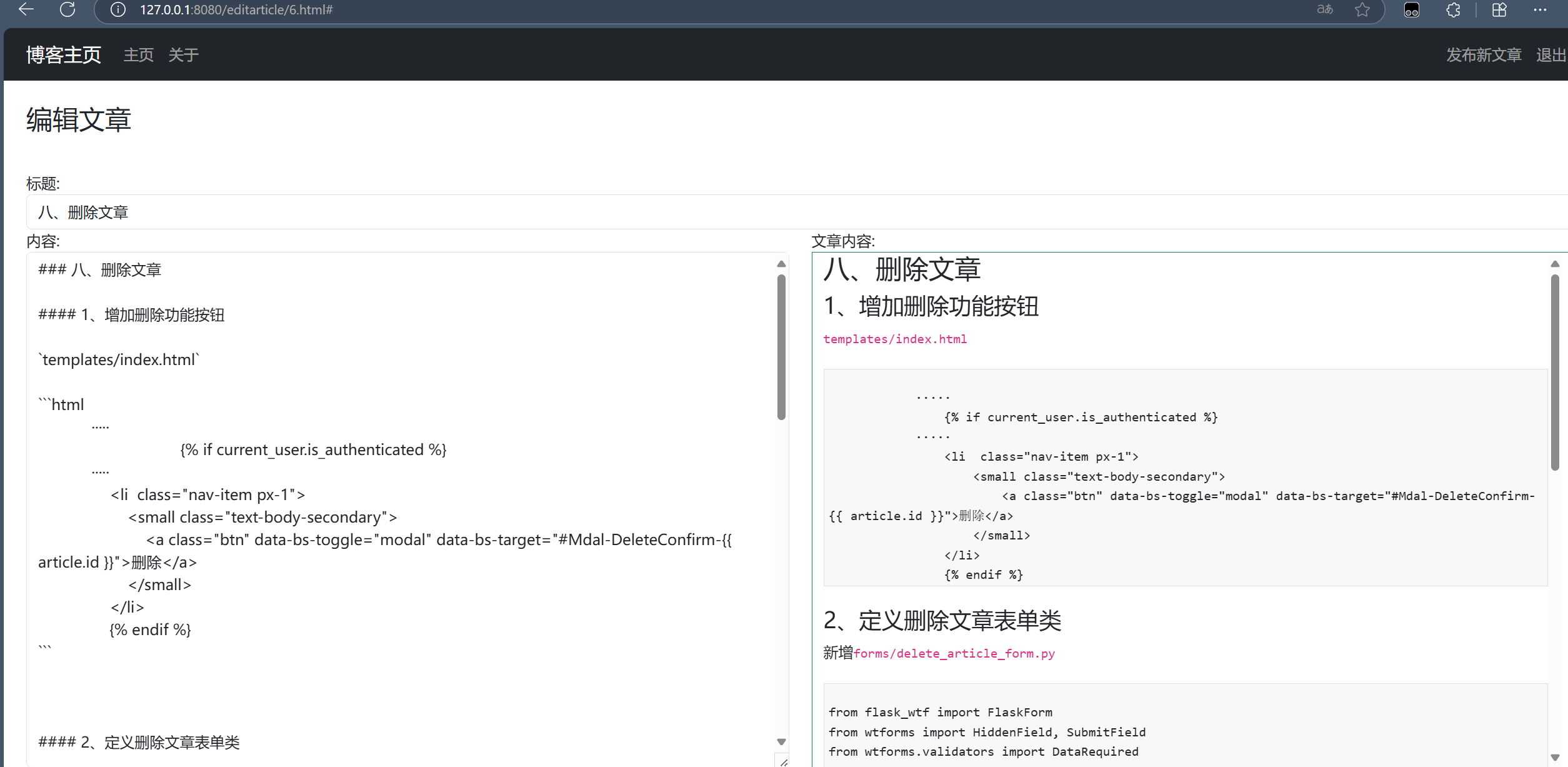This screenshot has height=767, width=1568.
Task: Click the site info icon in address bar
Action: coord(118,9)
